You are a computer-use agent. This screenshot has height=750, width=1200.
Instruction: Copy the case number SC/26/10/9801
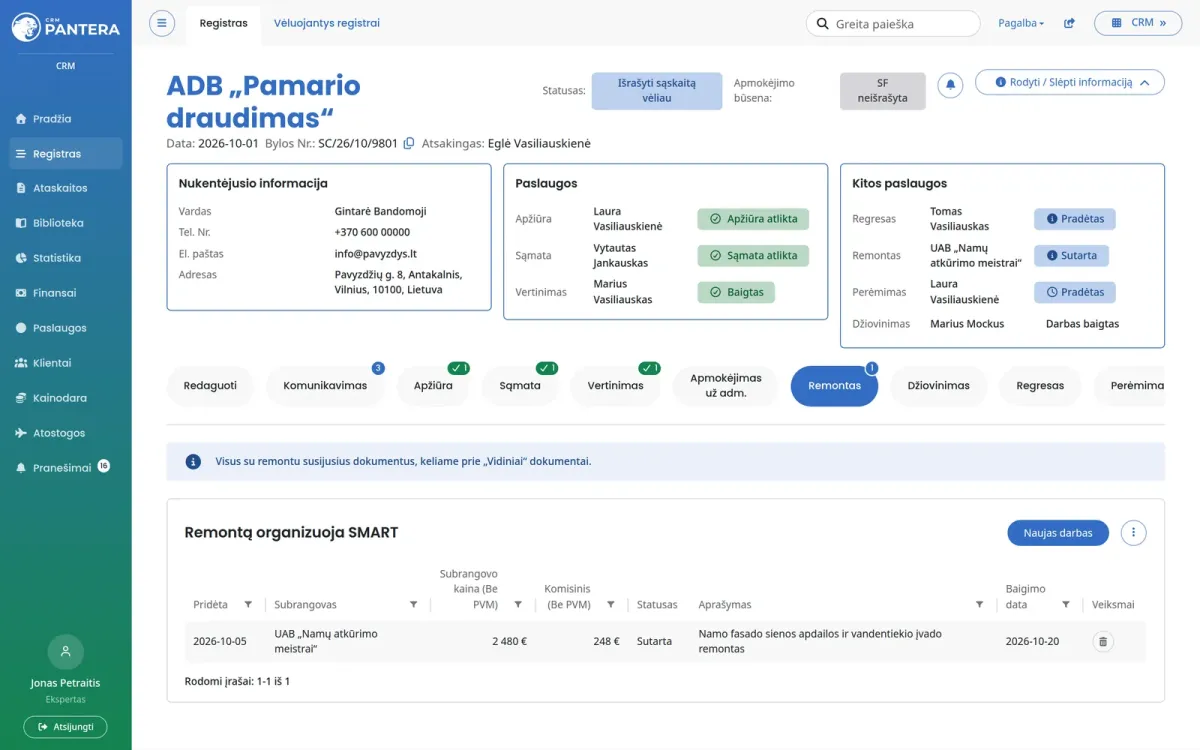pos(409,143)
